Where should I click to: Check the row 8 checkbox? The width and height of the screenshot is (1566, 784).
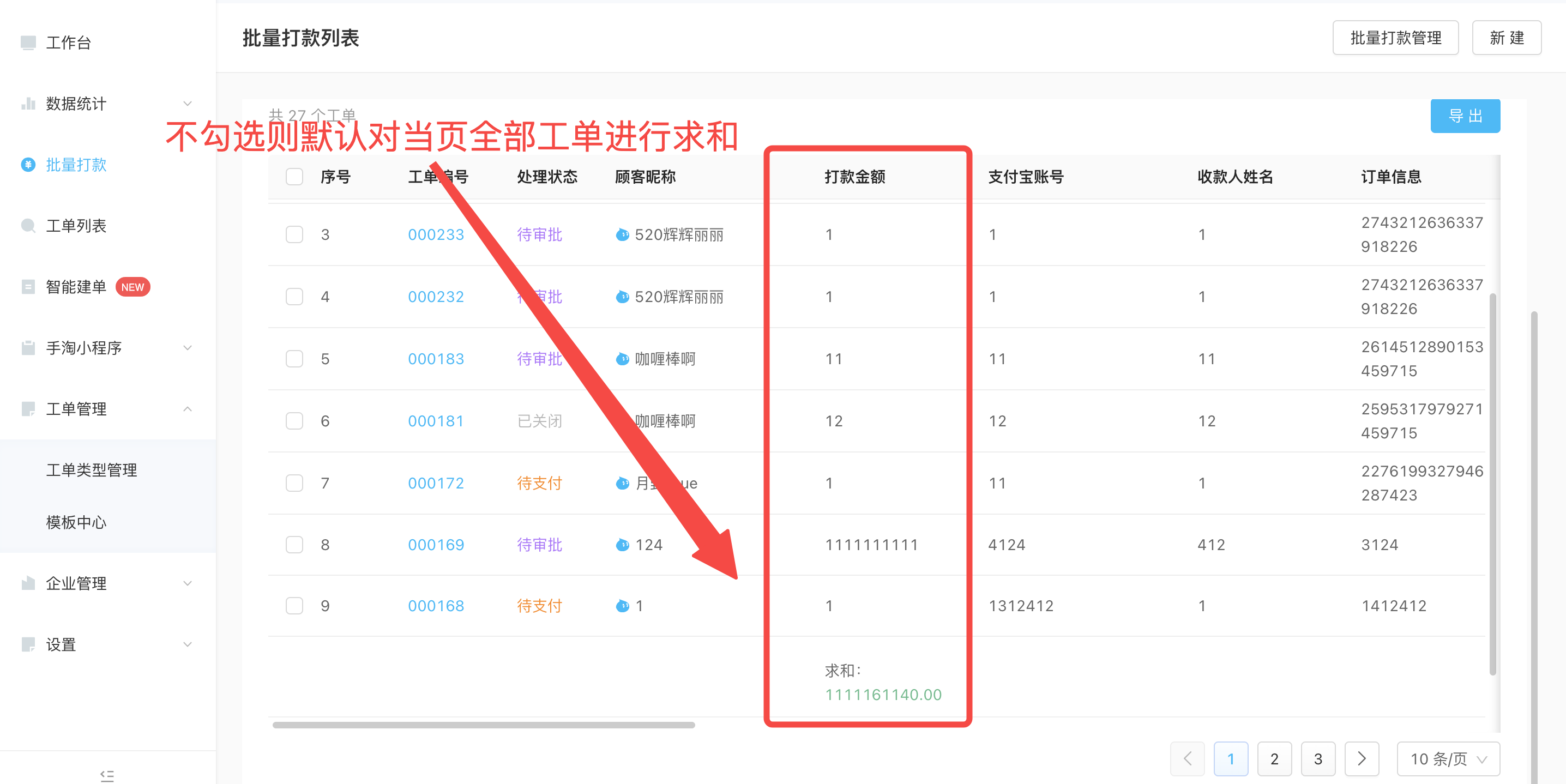coord(294,545)
